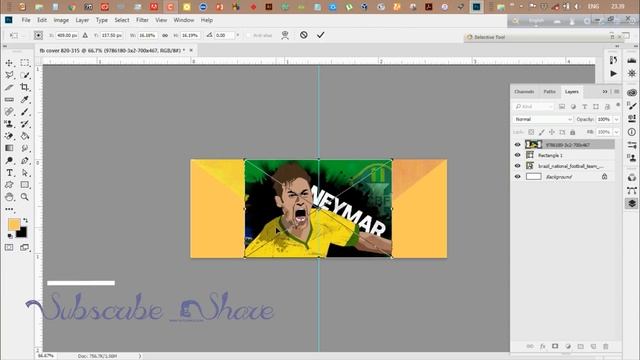This screenshot has height=360, width=640.
Task: Select the Rectangle 1 layer name
Action: (x=550, y=156)
